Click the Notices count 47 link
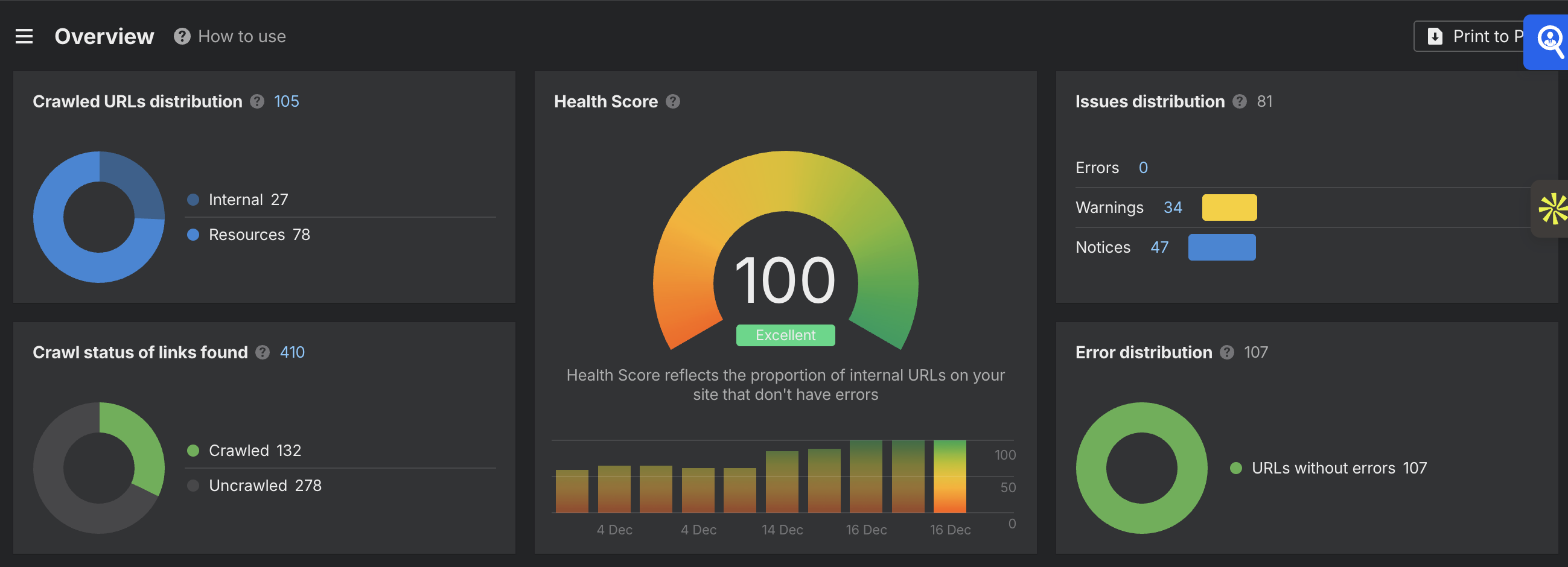Screen dimensions: 1568x567 coord(1159,247)
